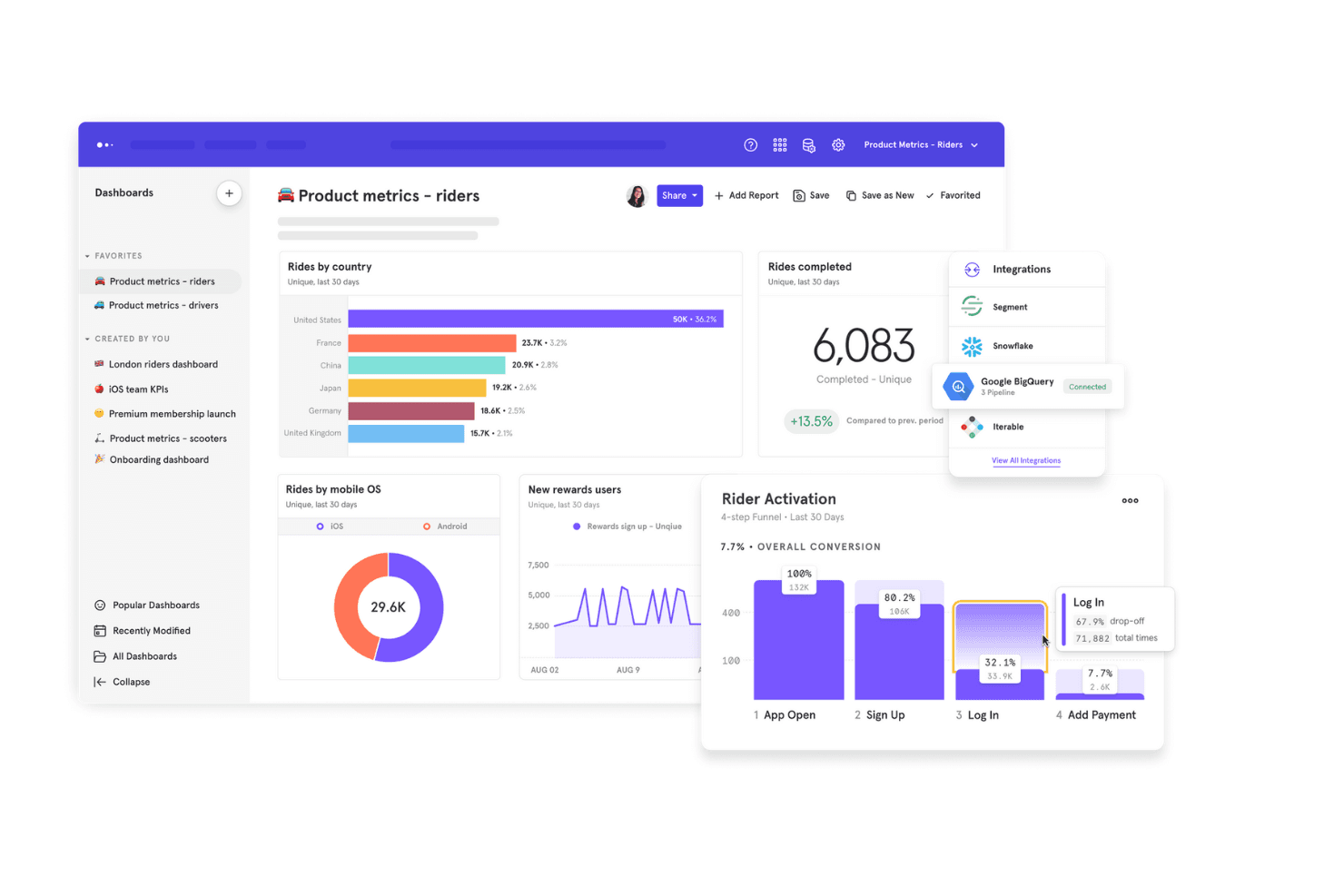Click the Save button

tap(811, 195)
